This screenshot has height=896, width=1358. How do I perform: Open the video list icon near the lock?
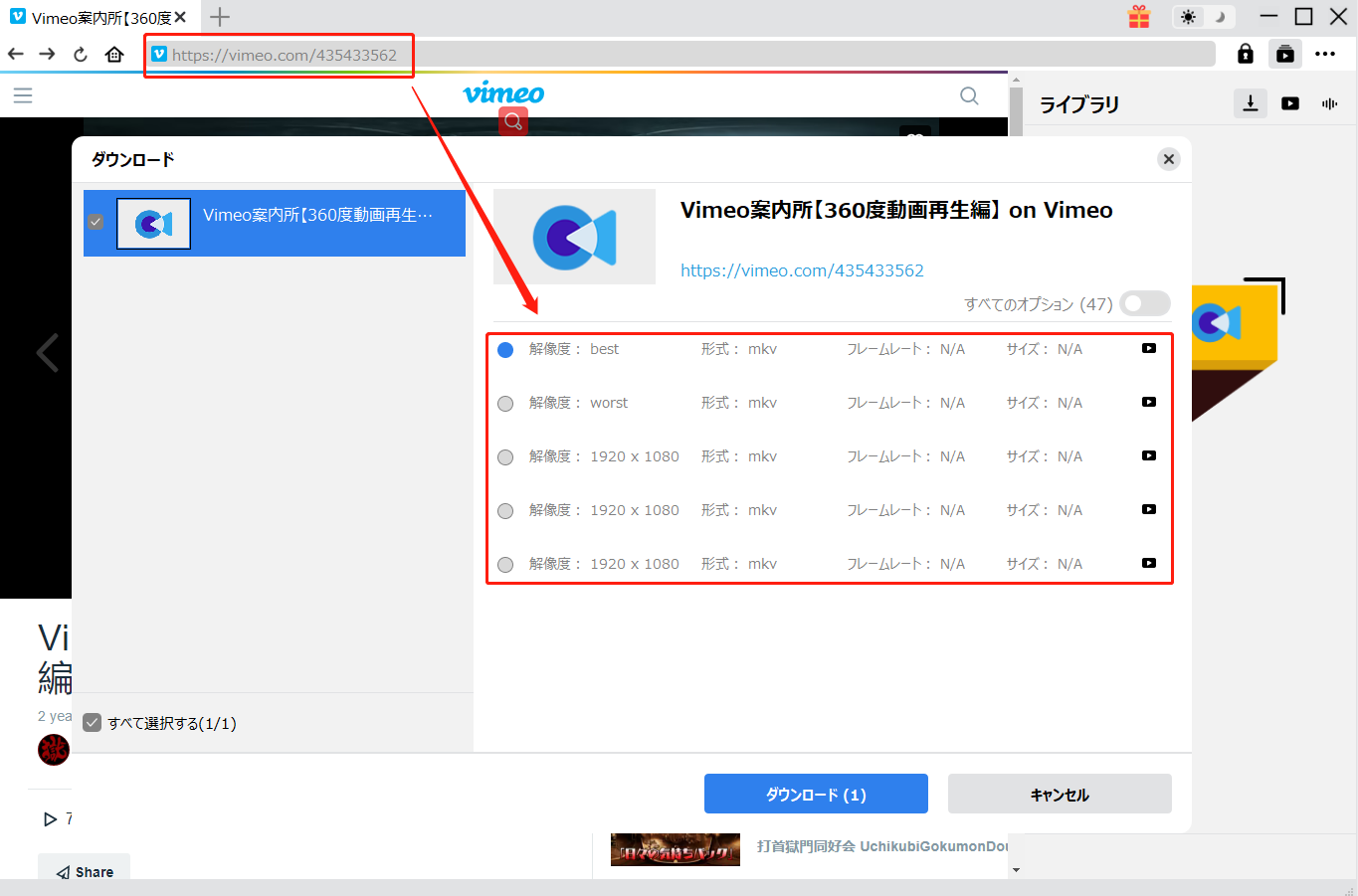1285,54
